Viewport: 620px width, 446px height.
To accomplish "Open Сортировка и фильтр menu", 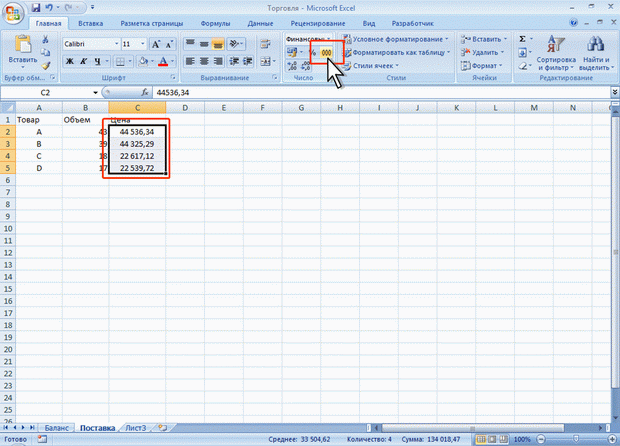I will coord(556,53).
